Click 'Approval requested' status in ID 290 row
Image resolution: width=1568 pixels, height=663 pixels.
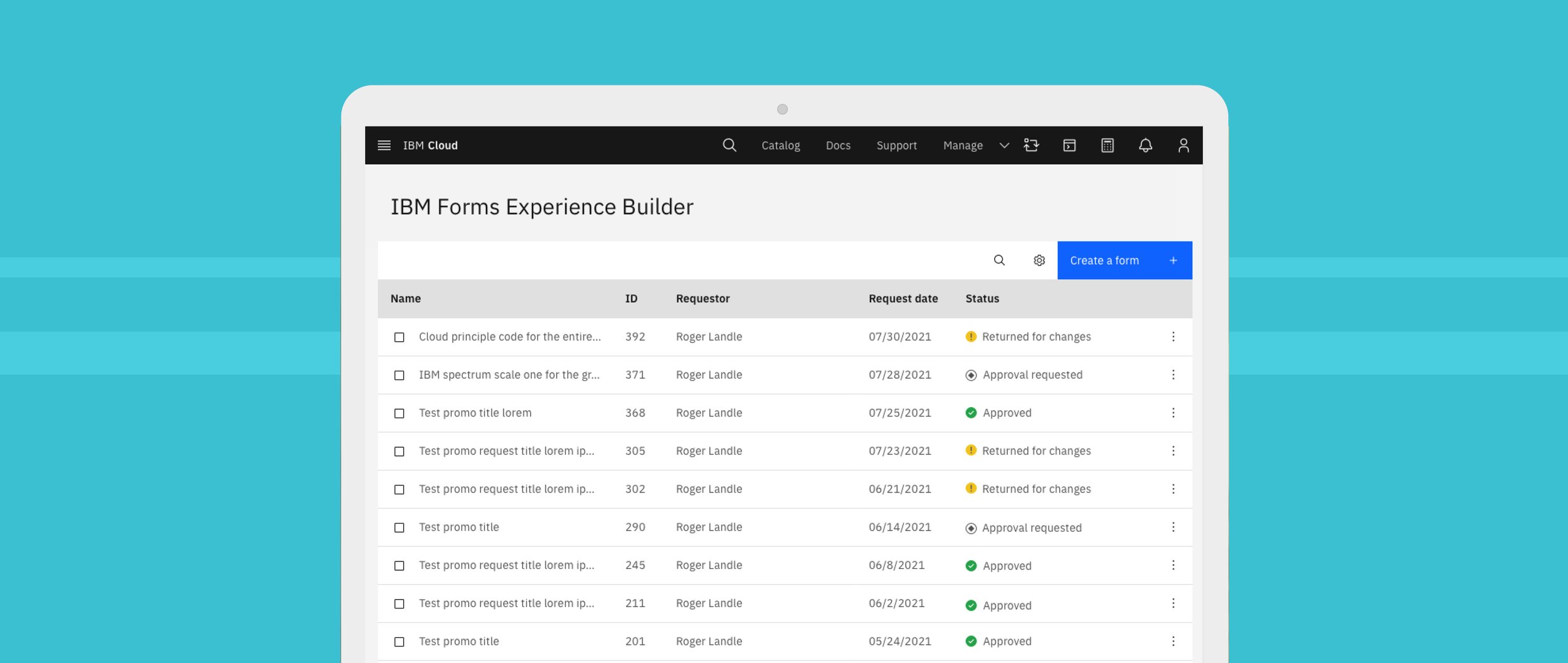[x=1032, y=528]
